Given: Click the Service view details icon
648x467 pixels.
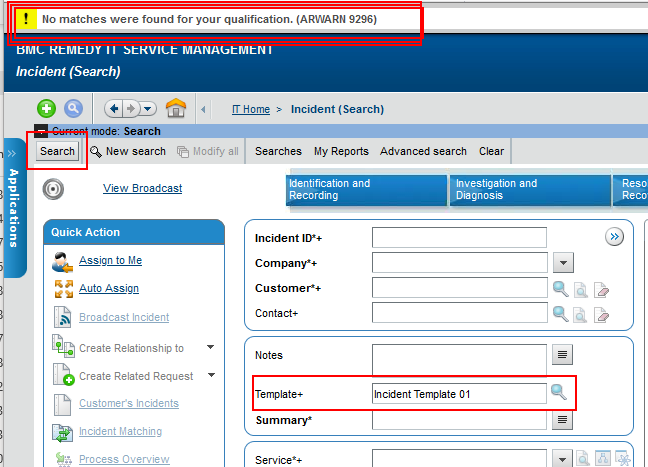Looking at the screenshot, I should click(x=583, y=458).
